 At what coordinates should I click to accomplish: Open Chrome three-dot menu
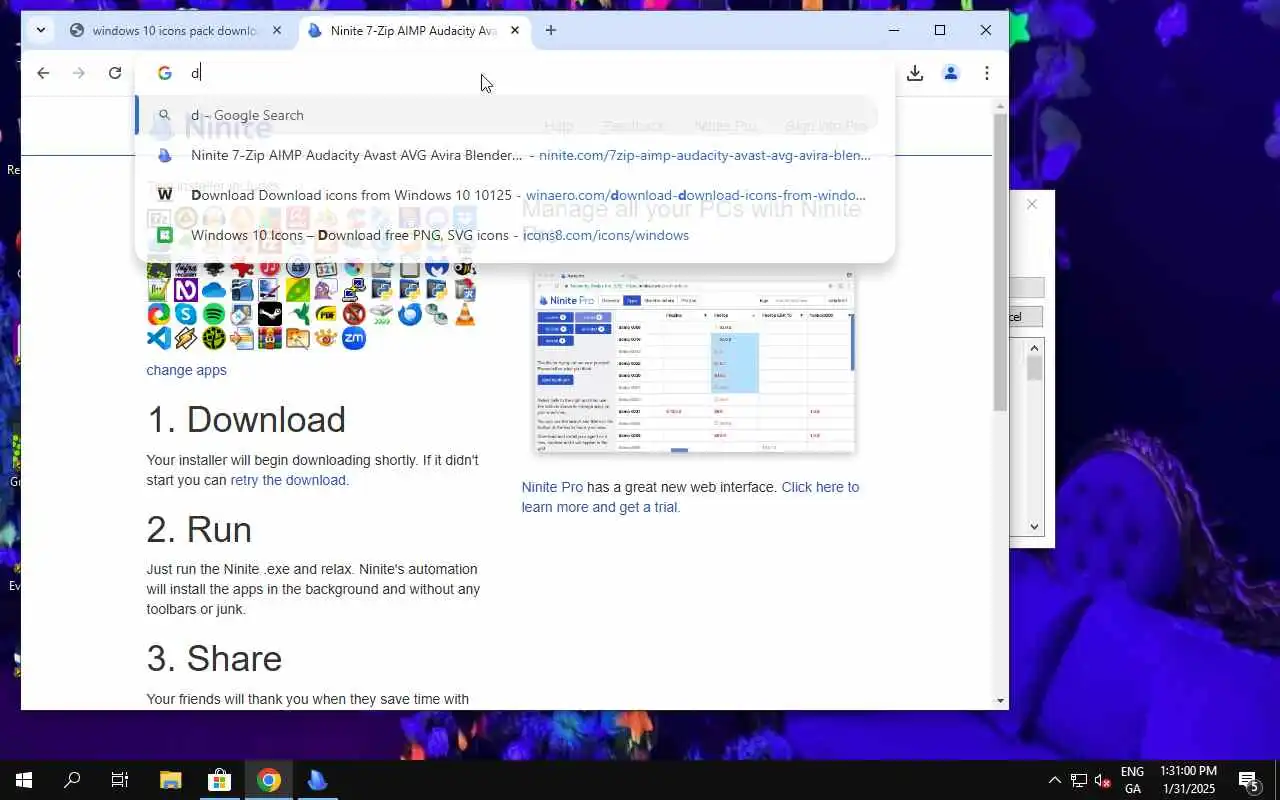pyautogui.click(x=987, y=73)
